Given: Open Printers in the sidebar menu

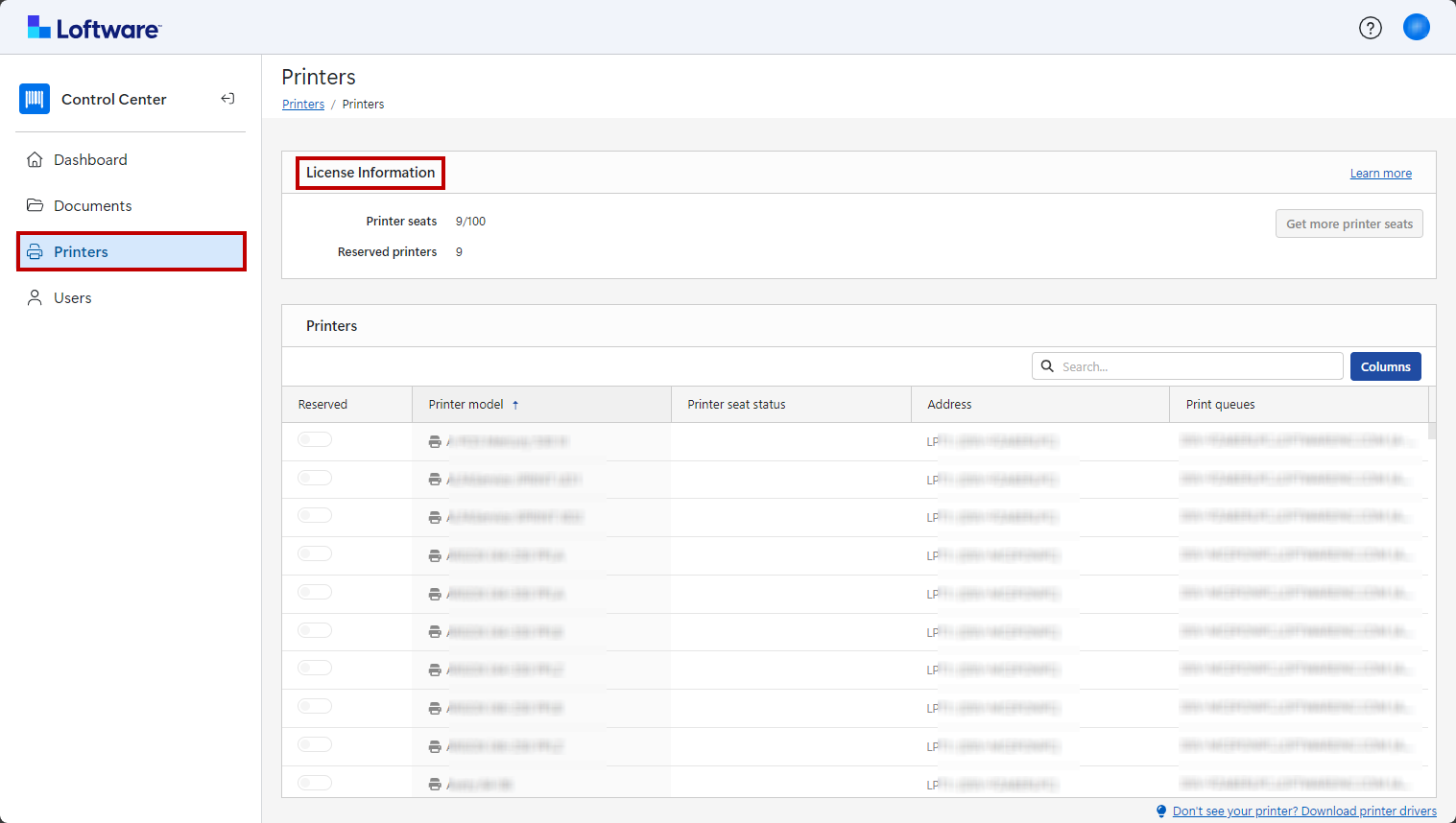Looking at the screenshot, I should (82, 251).
